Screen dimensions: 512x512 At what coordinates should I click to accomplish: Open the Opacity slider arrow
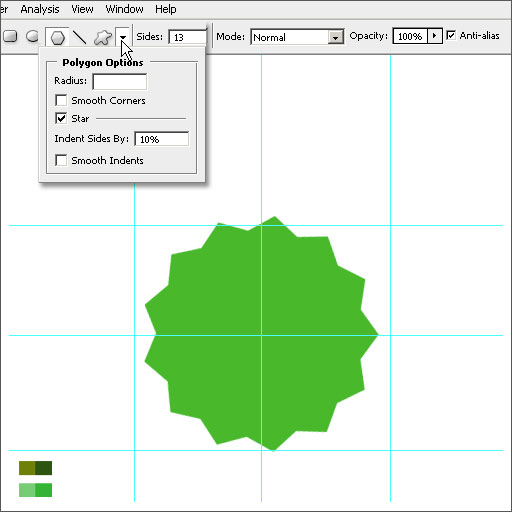(434, 36)
